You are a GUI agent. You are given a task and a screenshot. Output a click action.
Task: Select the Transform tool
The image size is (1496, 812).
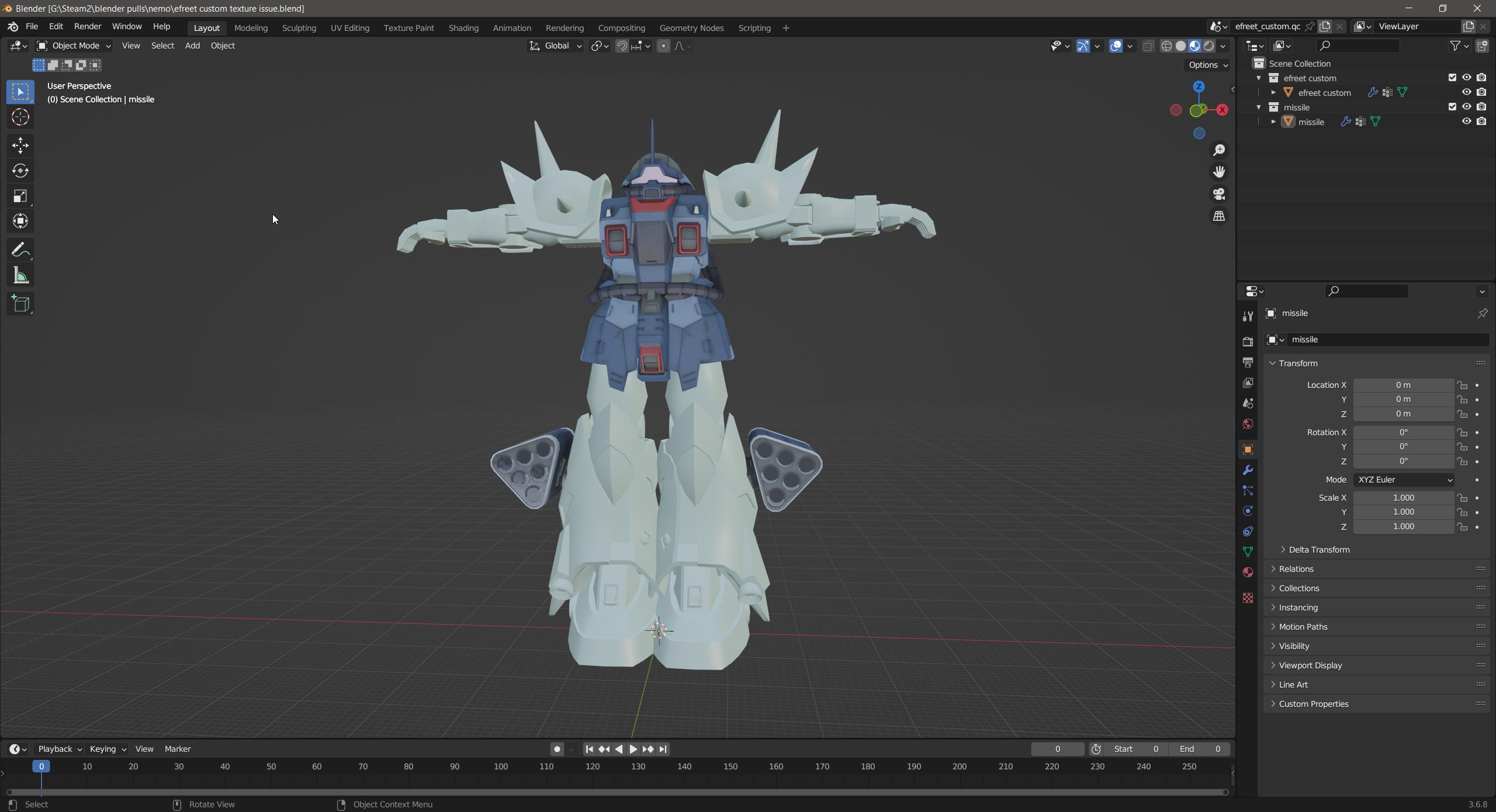[x=20, y=221]
